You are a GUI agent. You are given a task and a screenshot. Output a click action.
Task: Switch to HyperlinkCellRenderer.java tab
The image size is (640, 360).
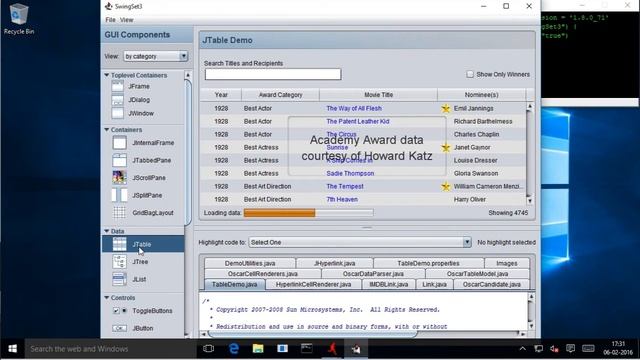pos(313,284)
